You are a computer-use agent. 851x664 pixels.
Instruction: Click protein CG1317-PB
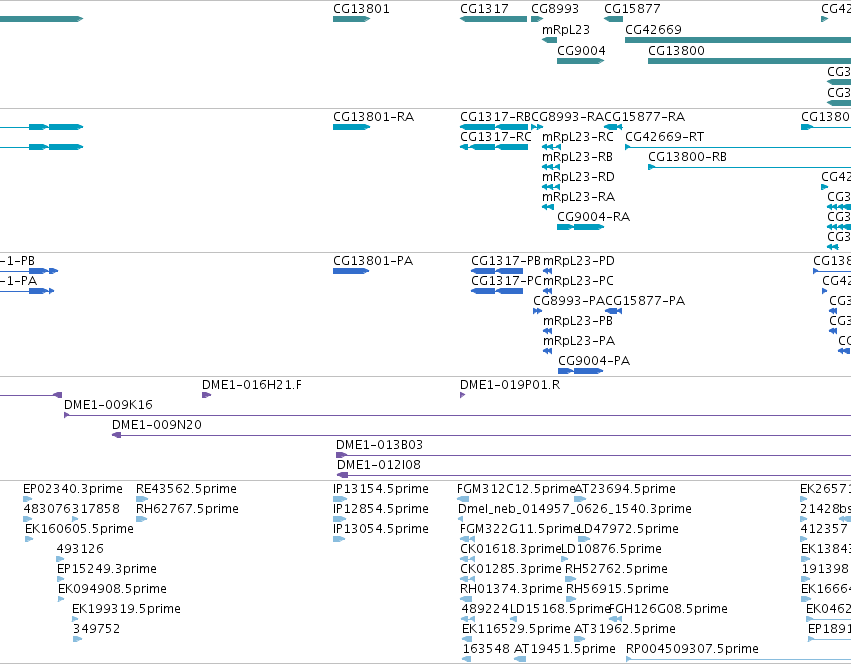pyautogui.click(x=497, y=271)
